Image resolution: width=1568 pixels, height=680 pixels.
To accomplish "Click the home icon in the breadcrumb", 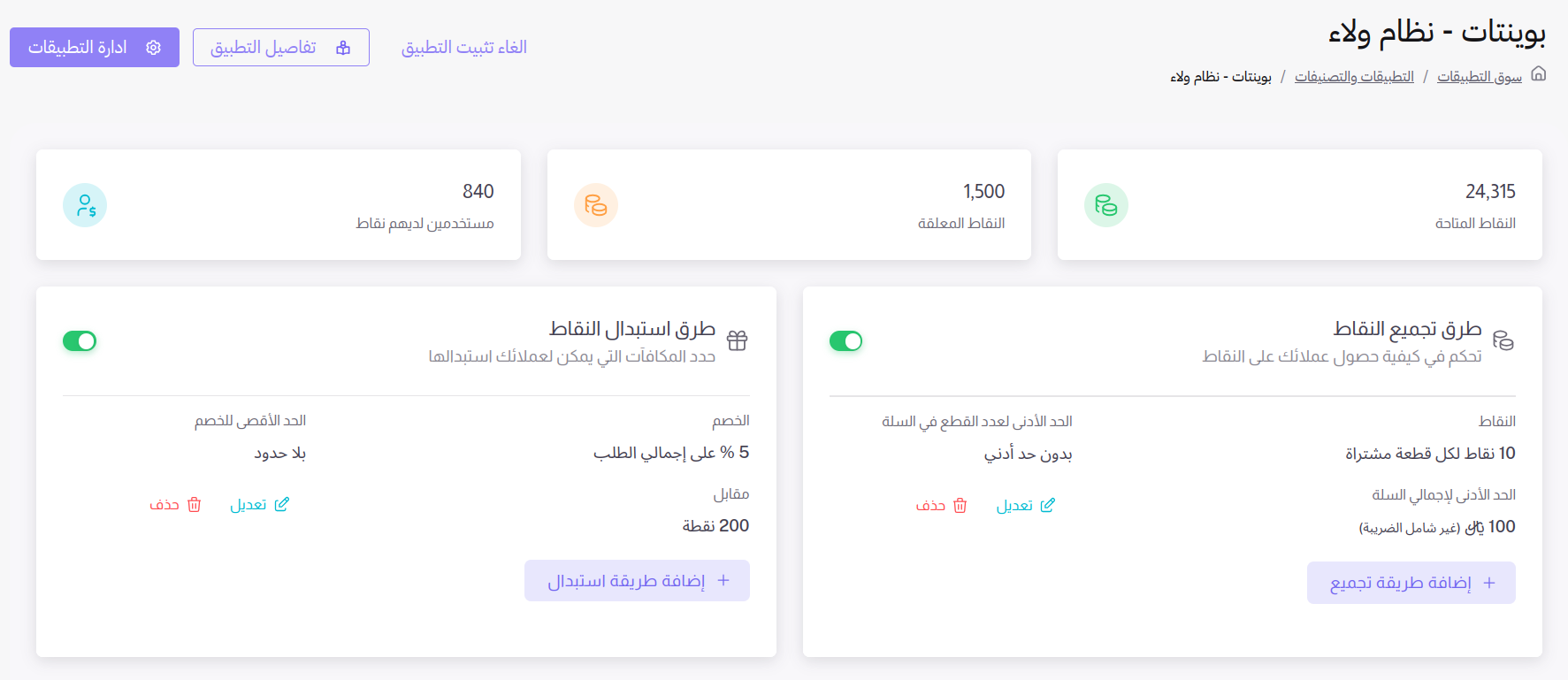I will (1539, 74).
